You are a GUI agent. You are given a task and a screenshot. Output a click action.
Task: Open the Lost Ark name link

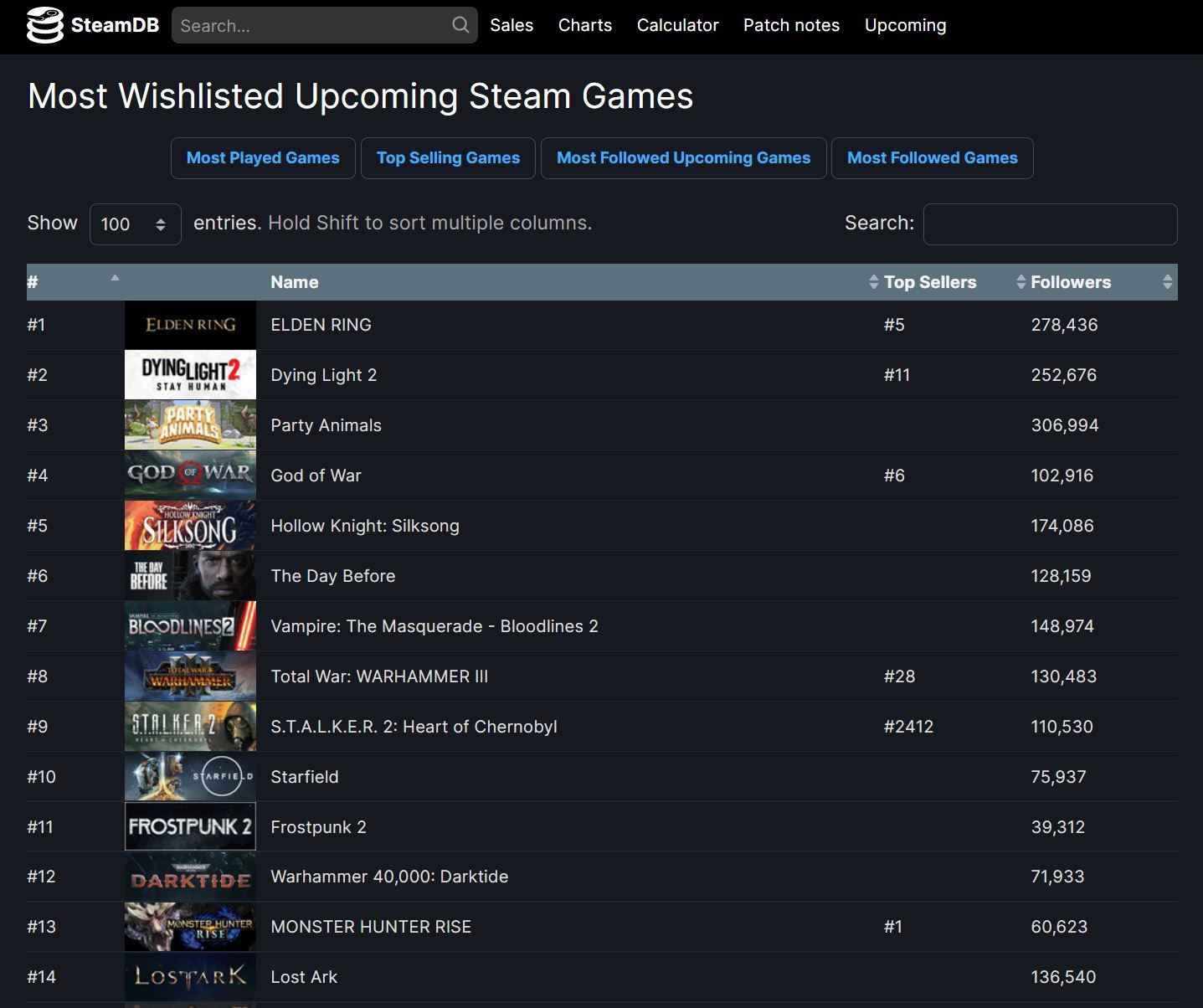click(304, 977)
